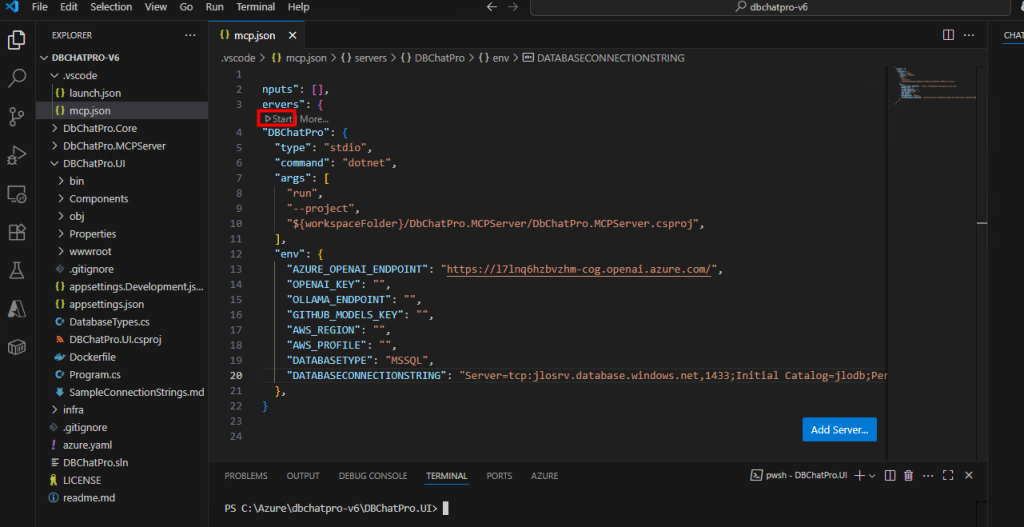Open the Search view icon

tap(16, 78)
